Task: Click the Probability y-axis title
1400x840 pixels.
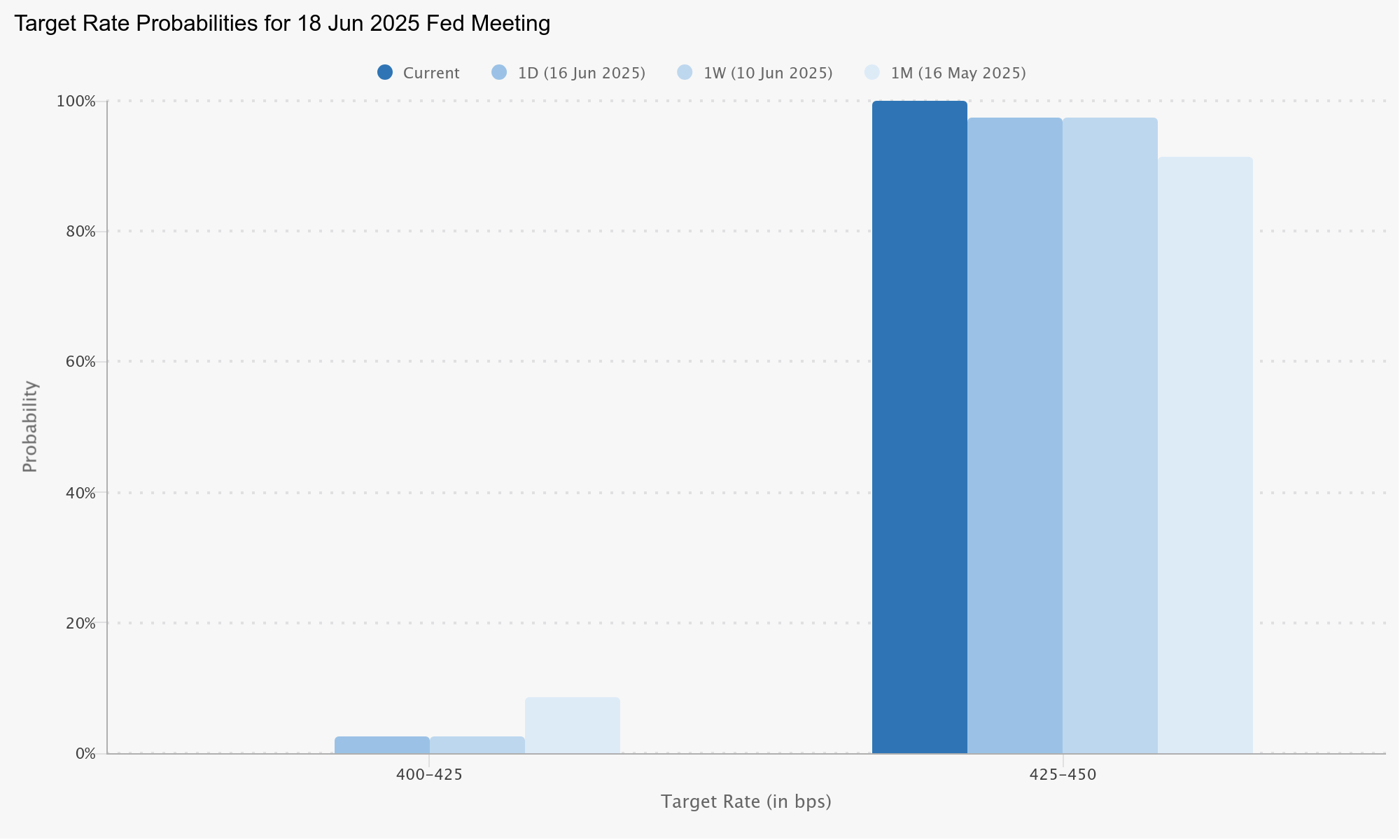Action: pos(29,426)
